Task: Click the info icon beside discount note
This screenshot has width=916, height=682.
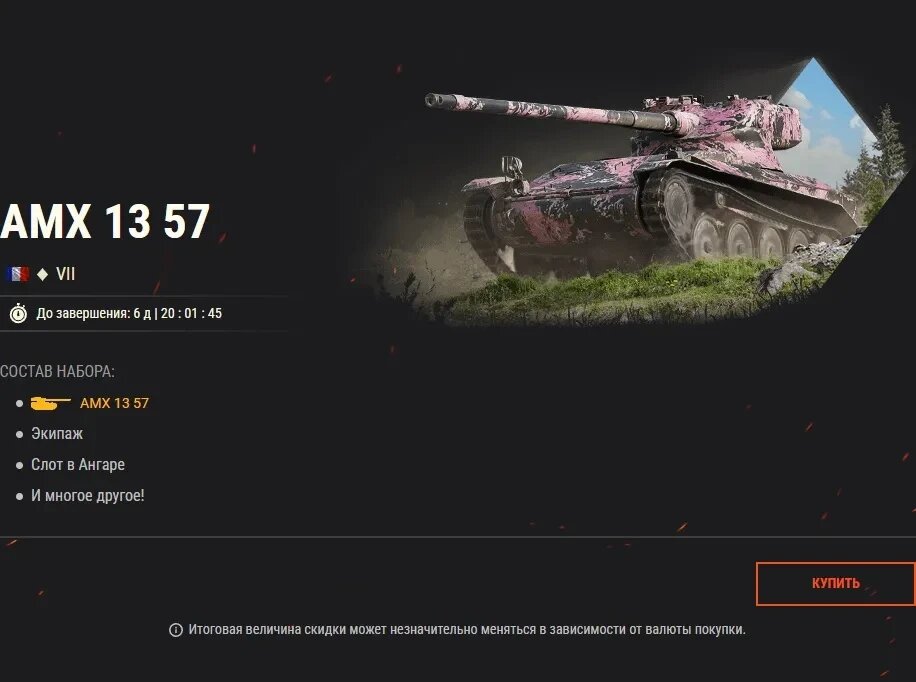Action: 176,630
